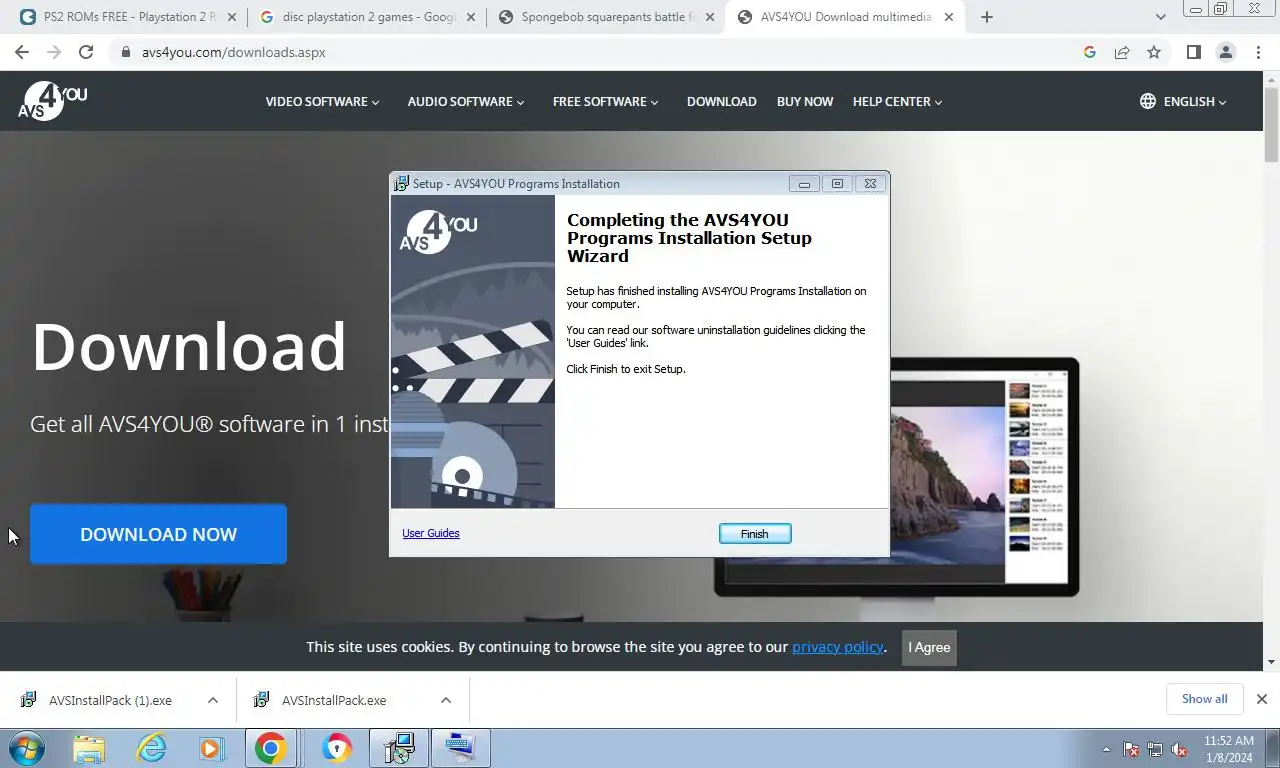This screenshot has height=768, width=1280.
Task: Select the AVS setup installer taskbar icon
Action: tap(399, 748)
